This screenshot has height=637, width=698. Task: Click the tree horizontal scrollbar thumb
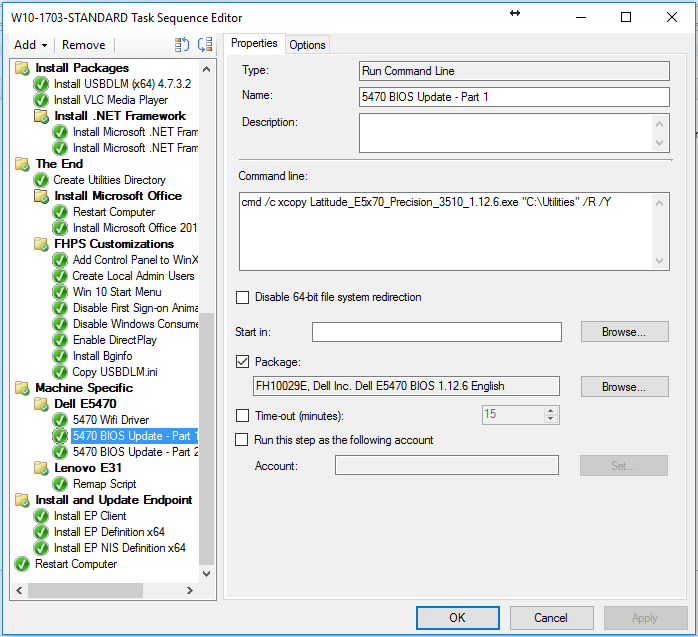tap(85, 591)
